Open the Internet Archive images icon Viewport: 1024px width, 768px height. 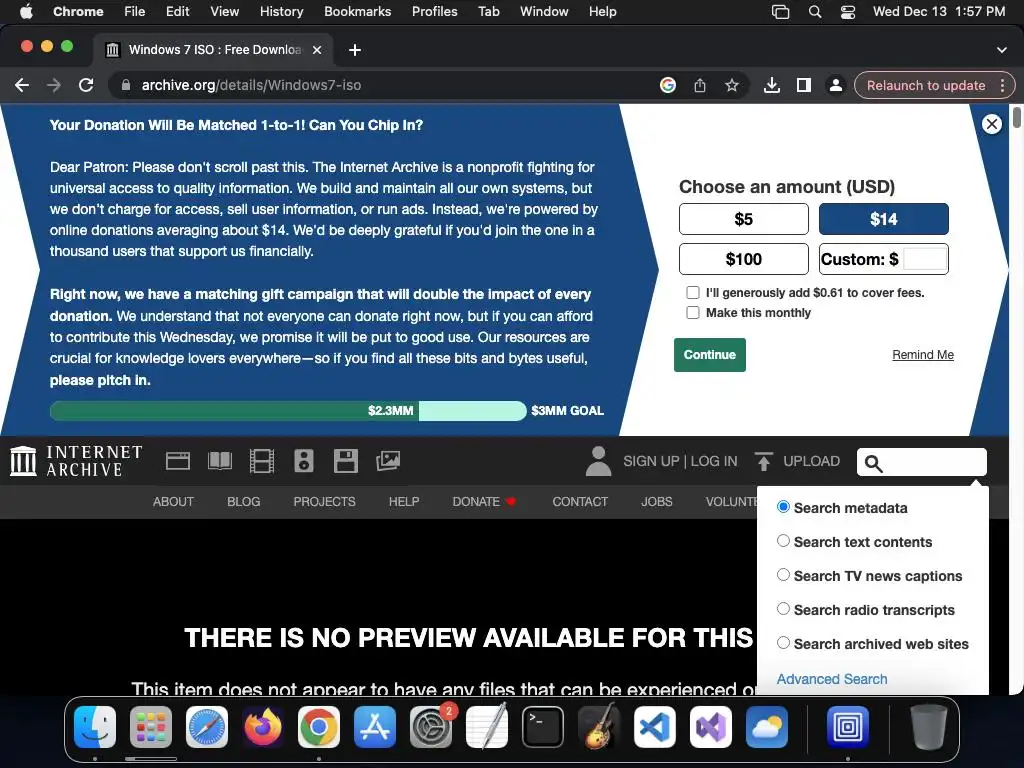click(388, 461)
